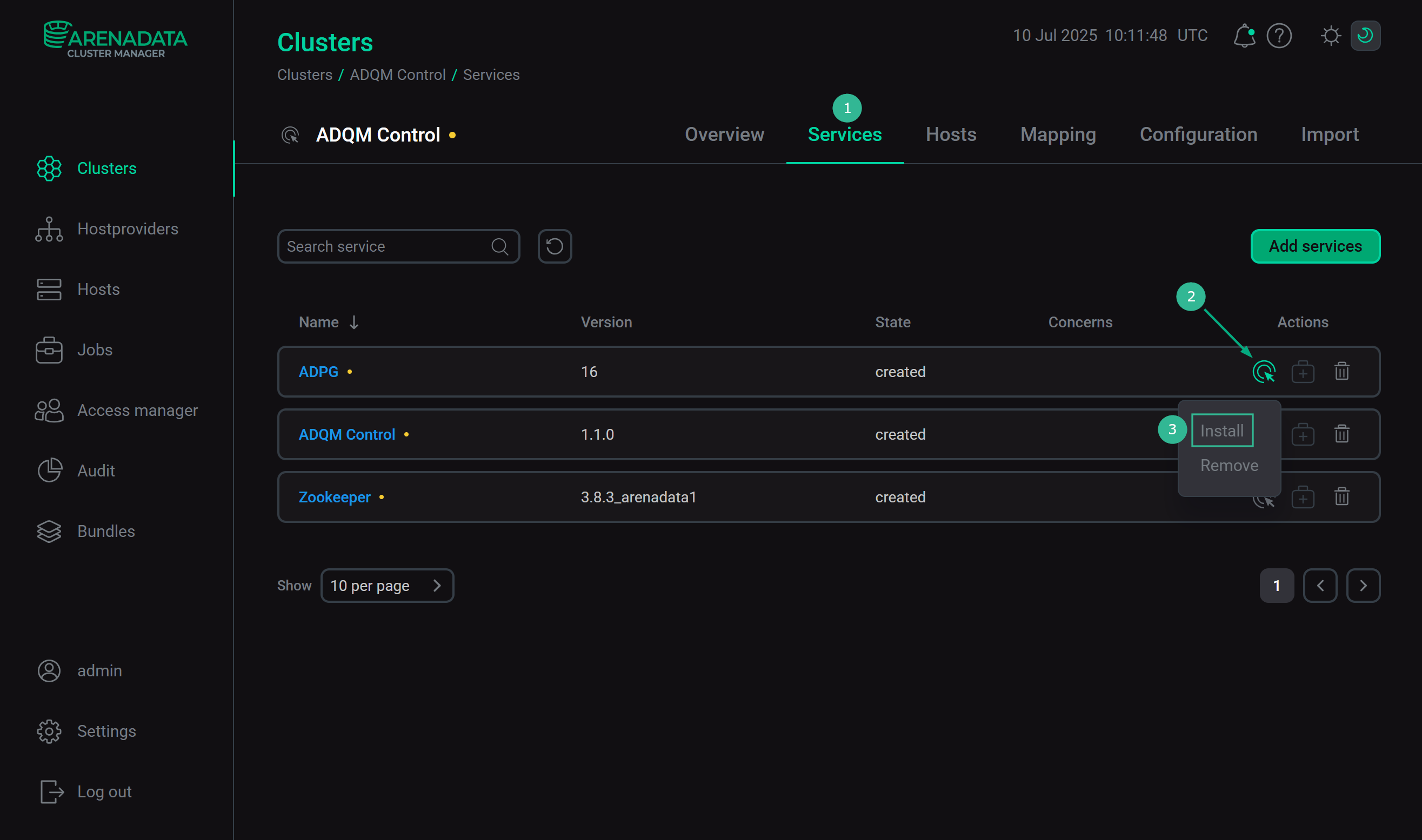1422x840 pixels.
Task: Open ADPG service actions icon
Action: point(1264,372)
